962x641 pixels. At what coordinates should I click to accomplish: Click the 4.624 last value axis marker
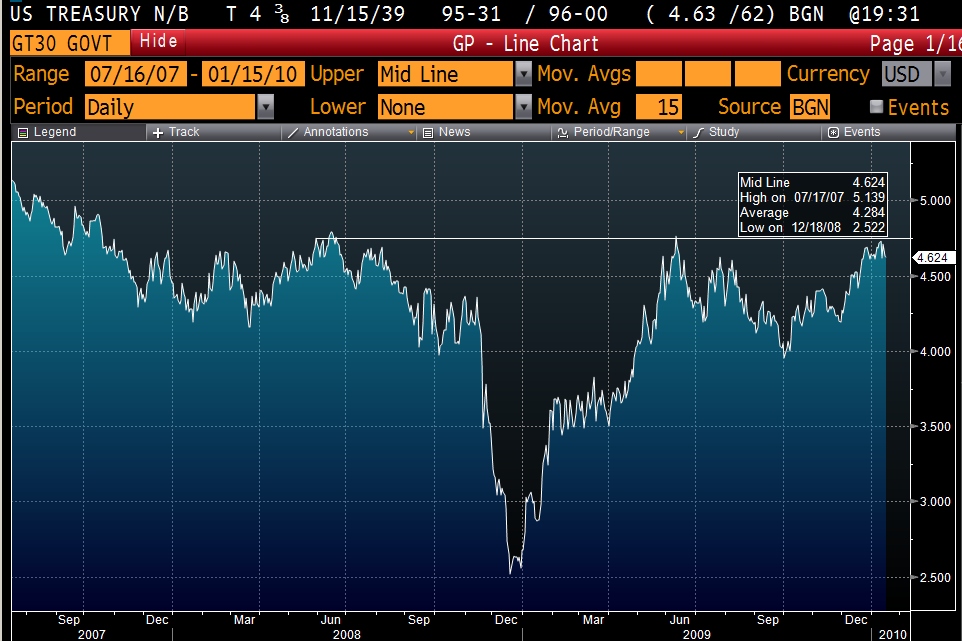pyautogui.click(x=933, y=257)
